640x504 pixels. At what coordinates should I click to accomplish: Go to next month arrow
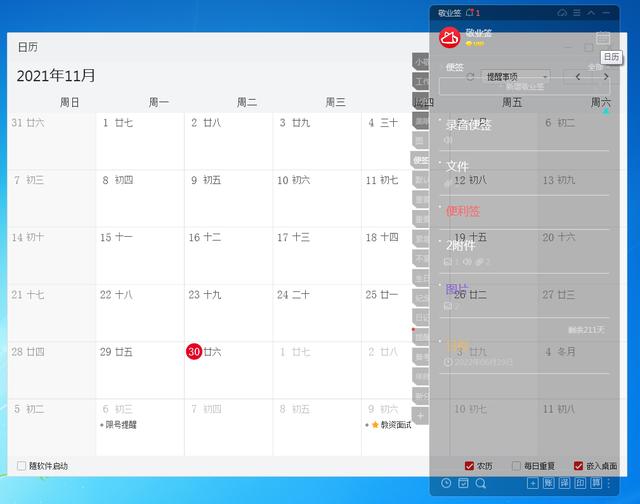(x=606, y=77)
